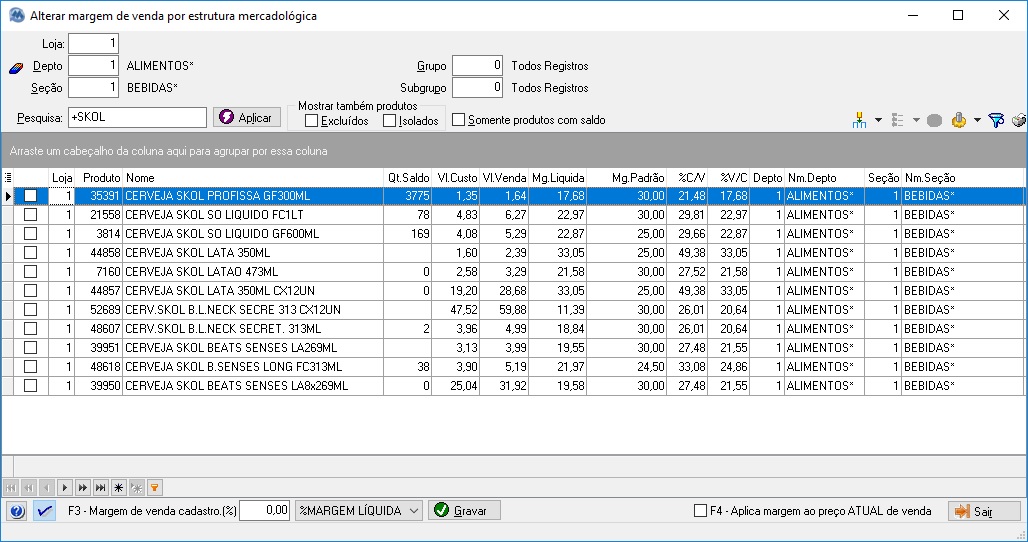Enable F4 Aplica margem ao preço ATUAL

coord(701,511)
